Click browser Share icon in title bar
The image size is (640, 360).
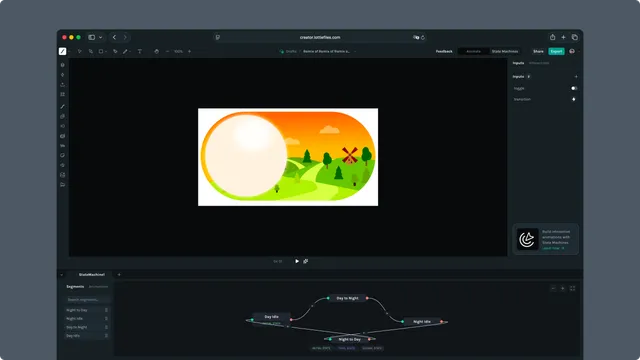coord(552,37)
